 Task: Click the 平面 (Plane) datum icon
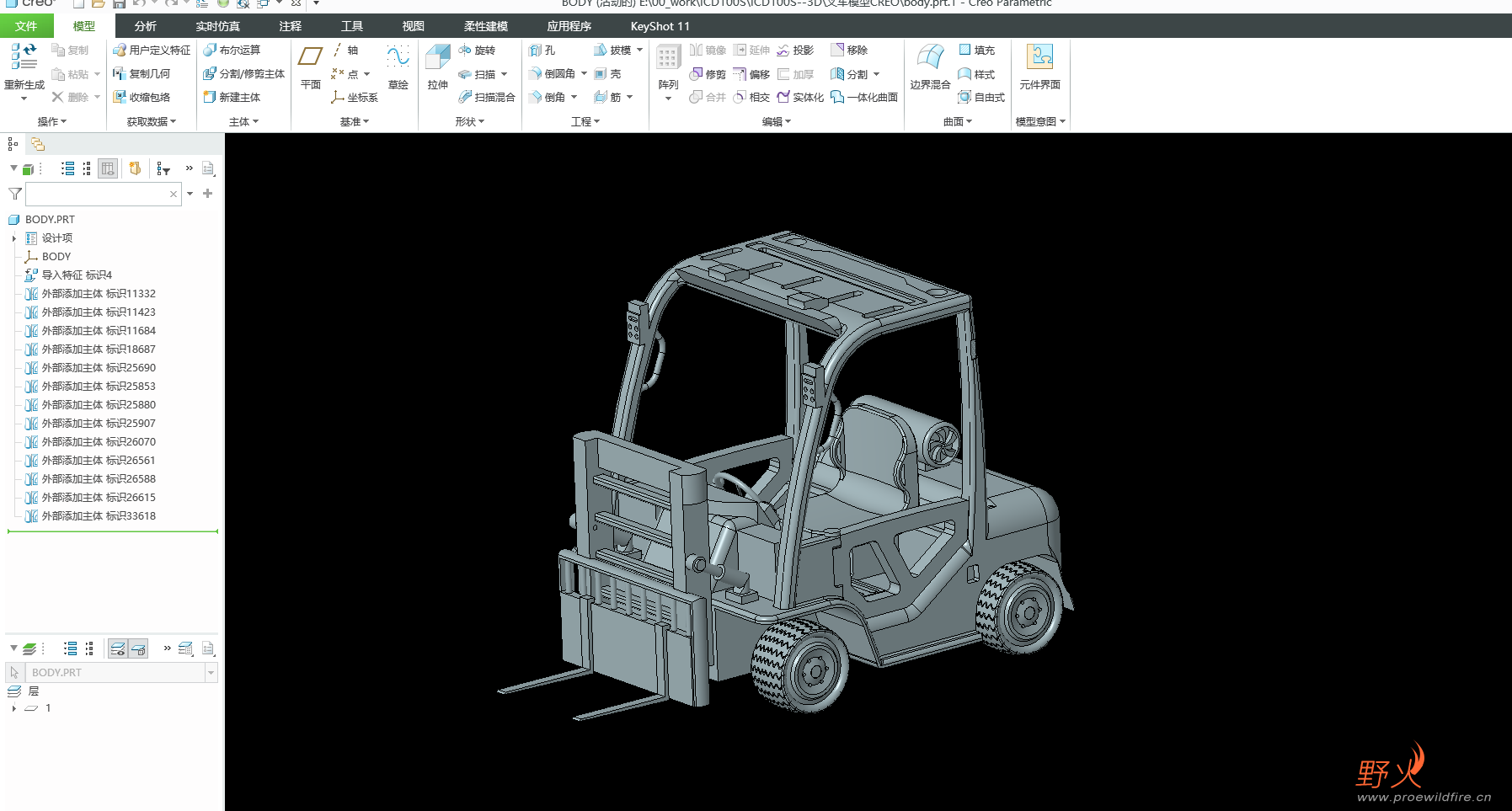point(311,57)
